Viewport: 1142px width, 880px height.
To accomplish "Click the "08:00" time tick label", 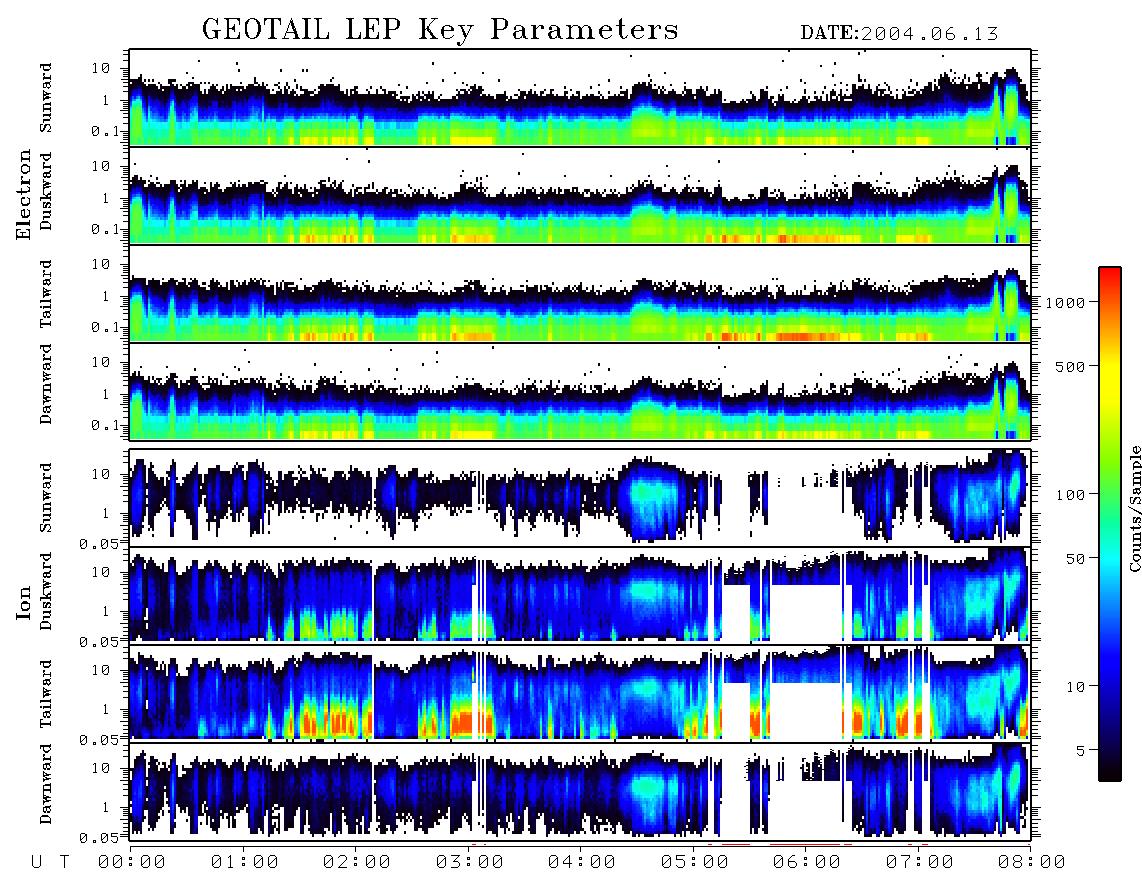I will tap(1031, 862).
